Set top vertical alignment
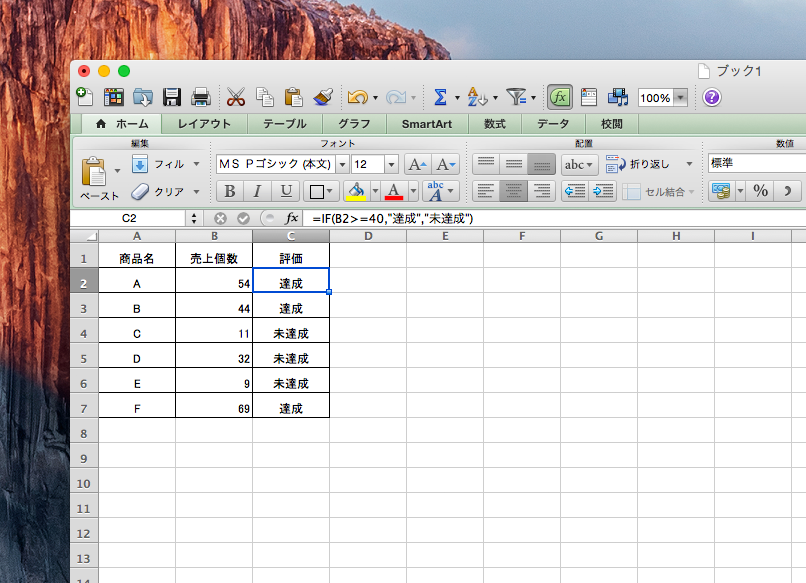This screenshot has height=583, width=806. coord(486,164)
